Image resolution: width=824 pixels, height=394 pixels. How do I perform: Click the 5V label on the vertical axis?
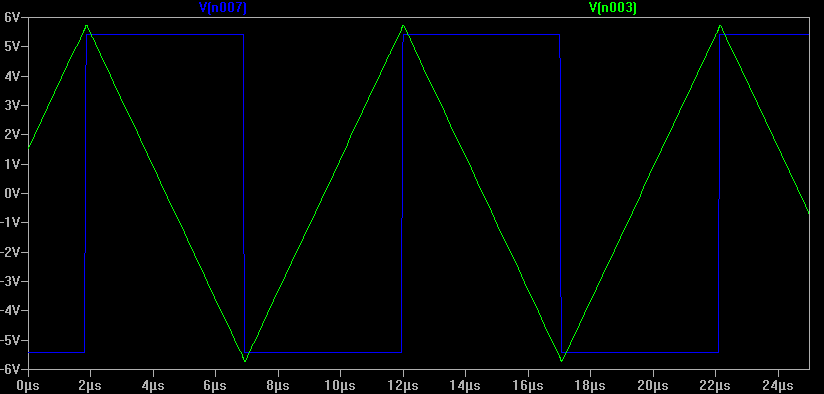[12, 47]
